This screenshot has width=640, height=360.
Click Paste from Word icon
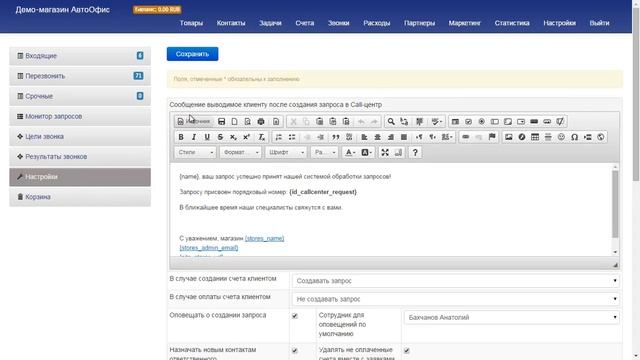346,122
